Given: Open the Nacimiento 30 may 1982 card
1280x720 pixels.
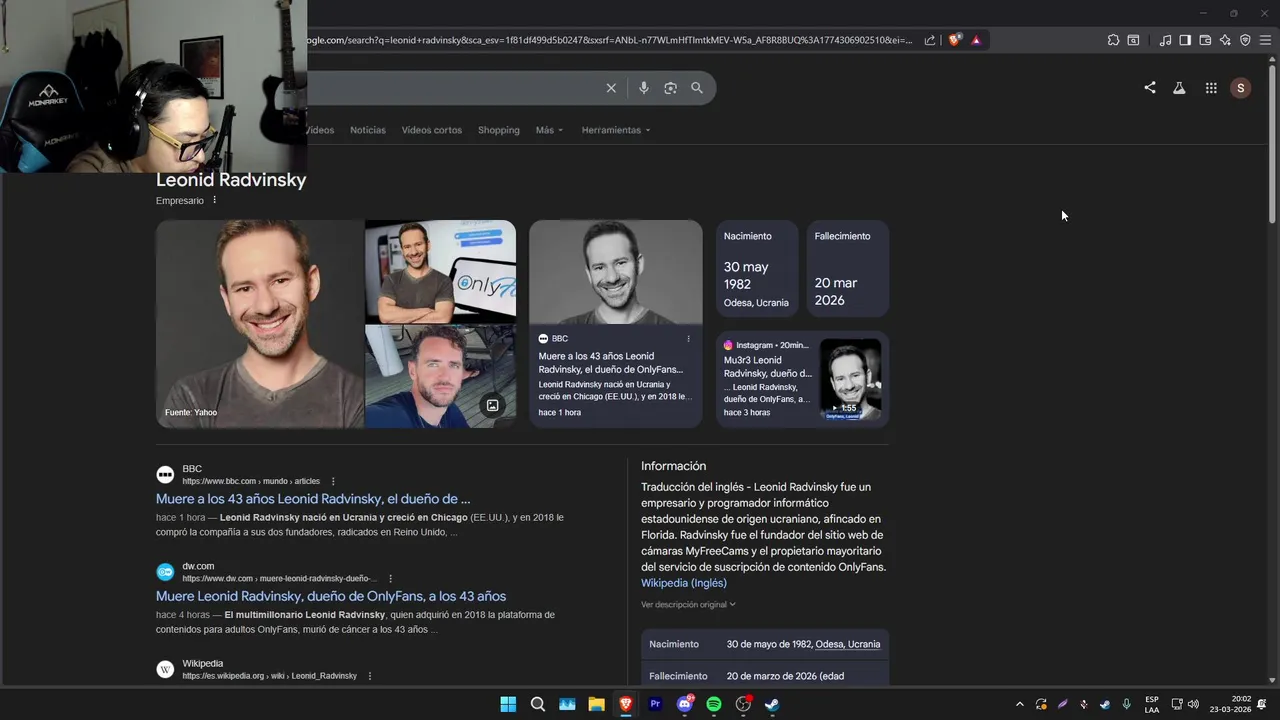Looking at the screenshot, I should click(757, 269).
